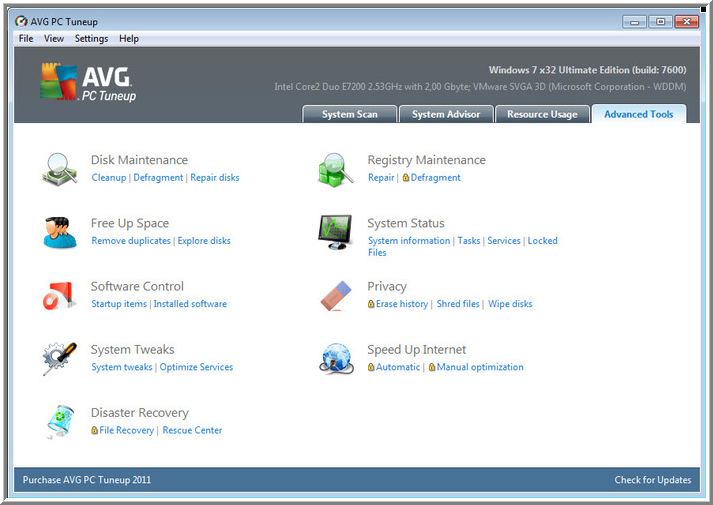Screen dimensions: 713x505
Task: Launch Automatic internet speed-up
Action: point(398,367)
